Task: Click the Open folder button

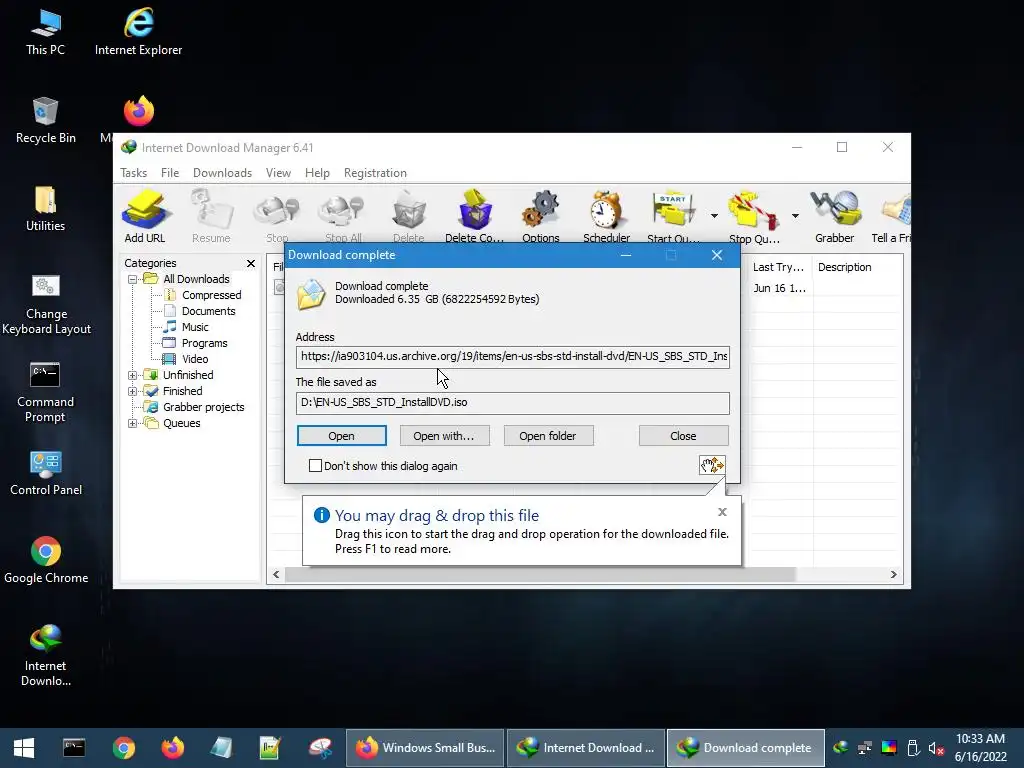Action: (x=548, y=436)
